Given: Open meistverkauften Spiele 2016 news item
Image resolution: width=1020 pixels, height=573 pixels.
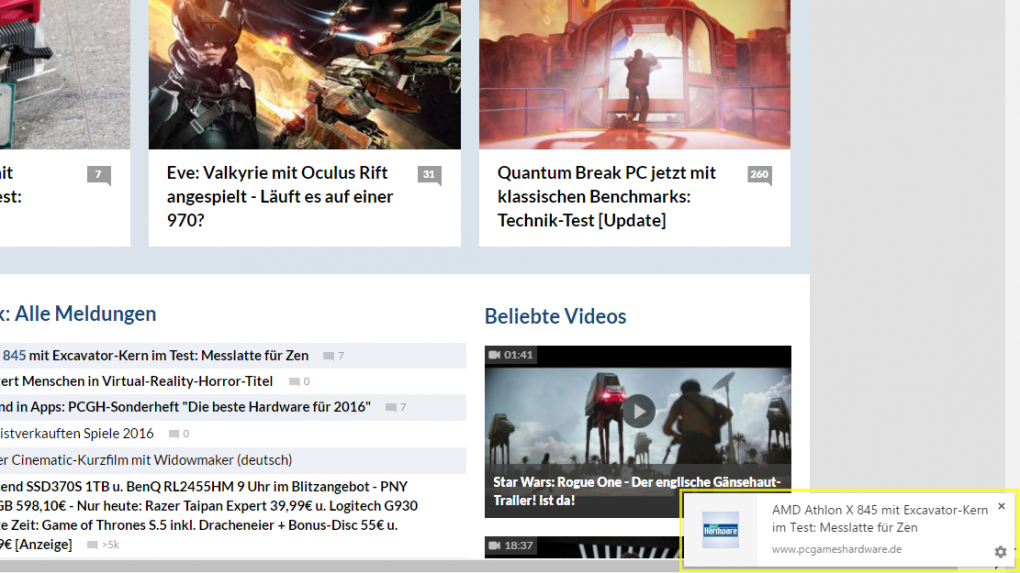Looking at the screenshot, I should coord(77,433).
